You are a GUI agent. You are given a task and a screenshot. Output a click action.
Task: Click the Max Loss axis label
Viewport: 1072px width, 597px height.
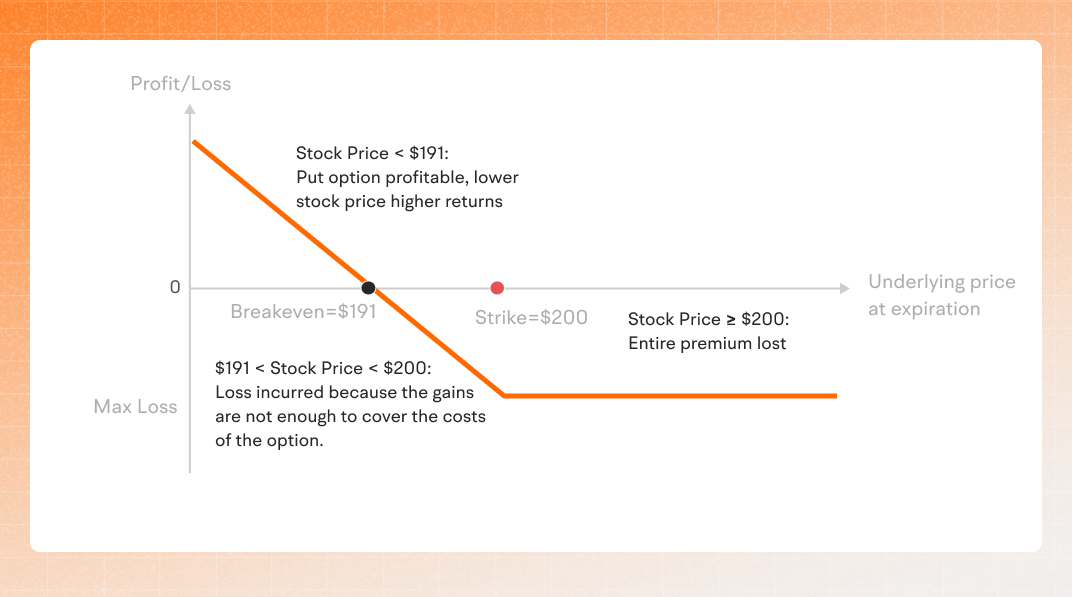[x=135, y=407]
